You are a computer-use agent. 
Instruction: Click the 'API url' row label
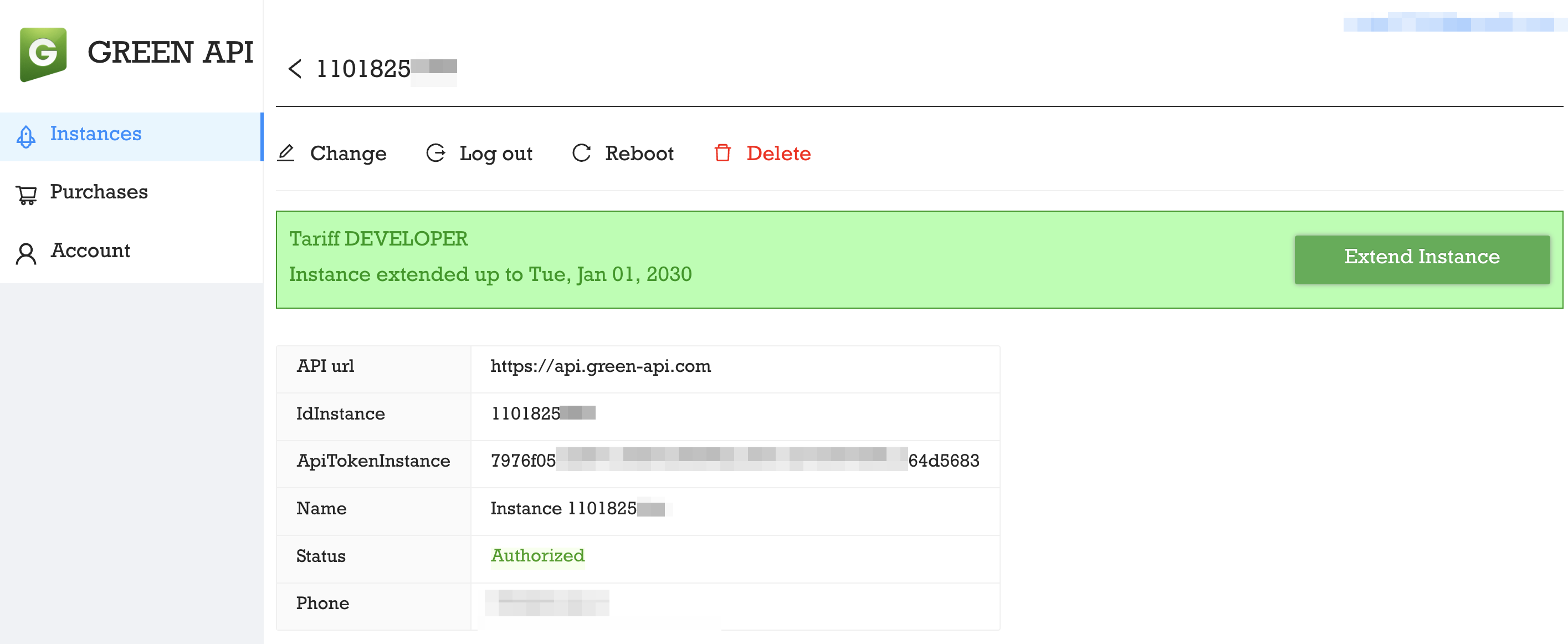(x=326, y=366)
